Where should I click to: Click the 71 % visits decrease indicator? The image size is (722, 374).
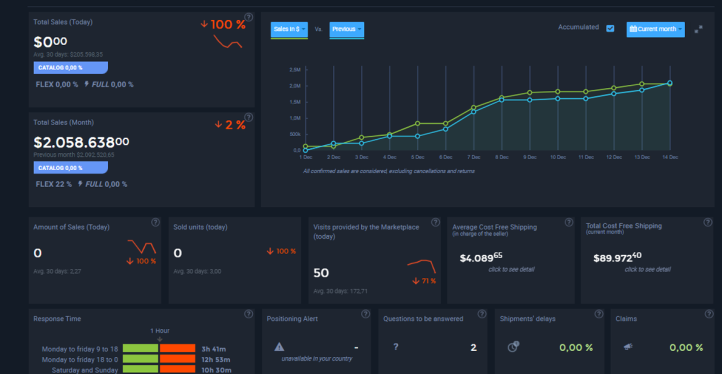click(424, 280)
